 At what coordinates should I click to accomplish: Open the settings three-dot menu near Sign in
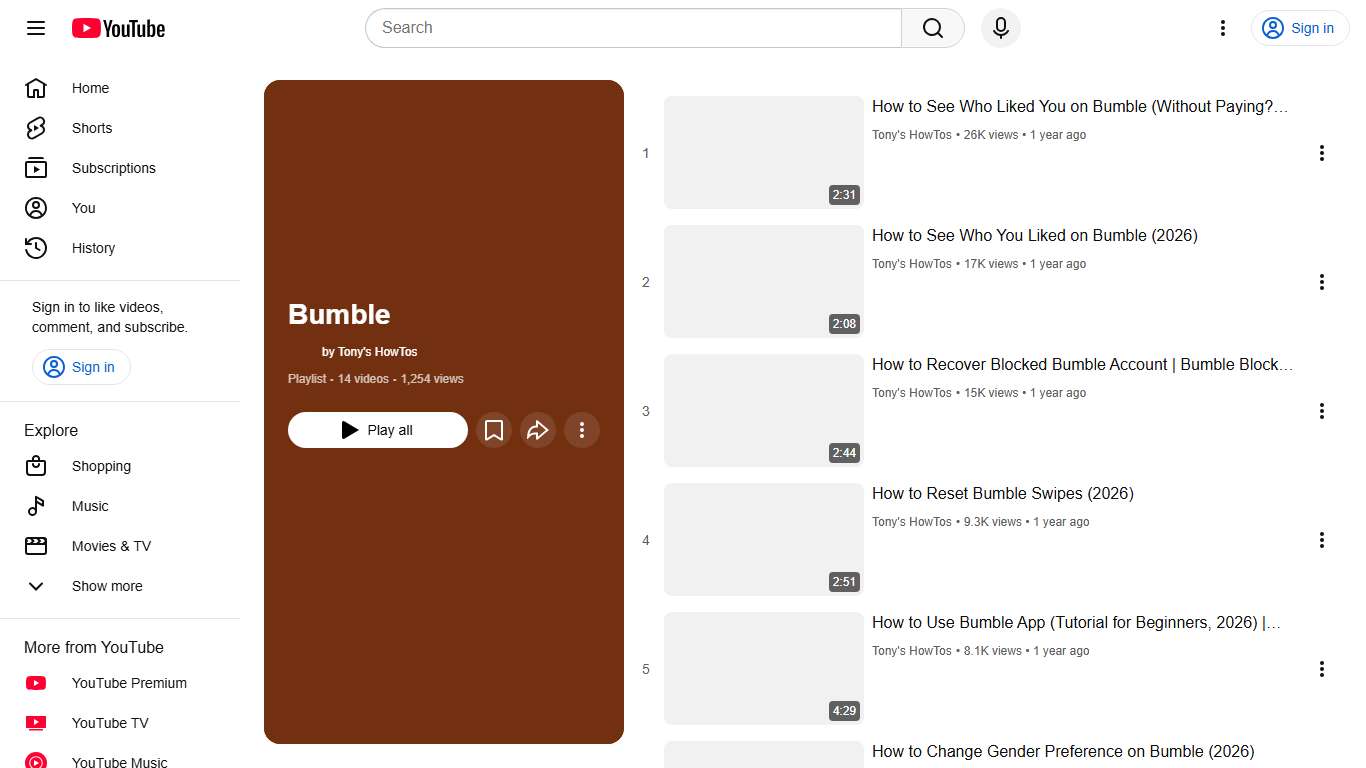click(1222, 28)
